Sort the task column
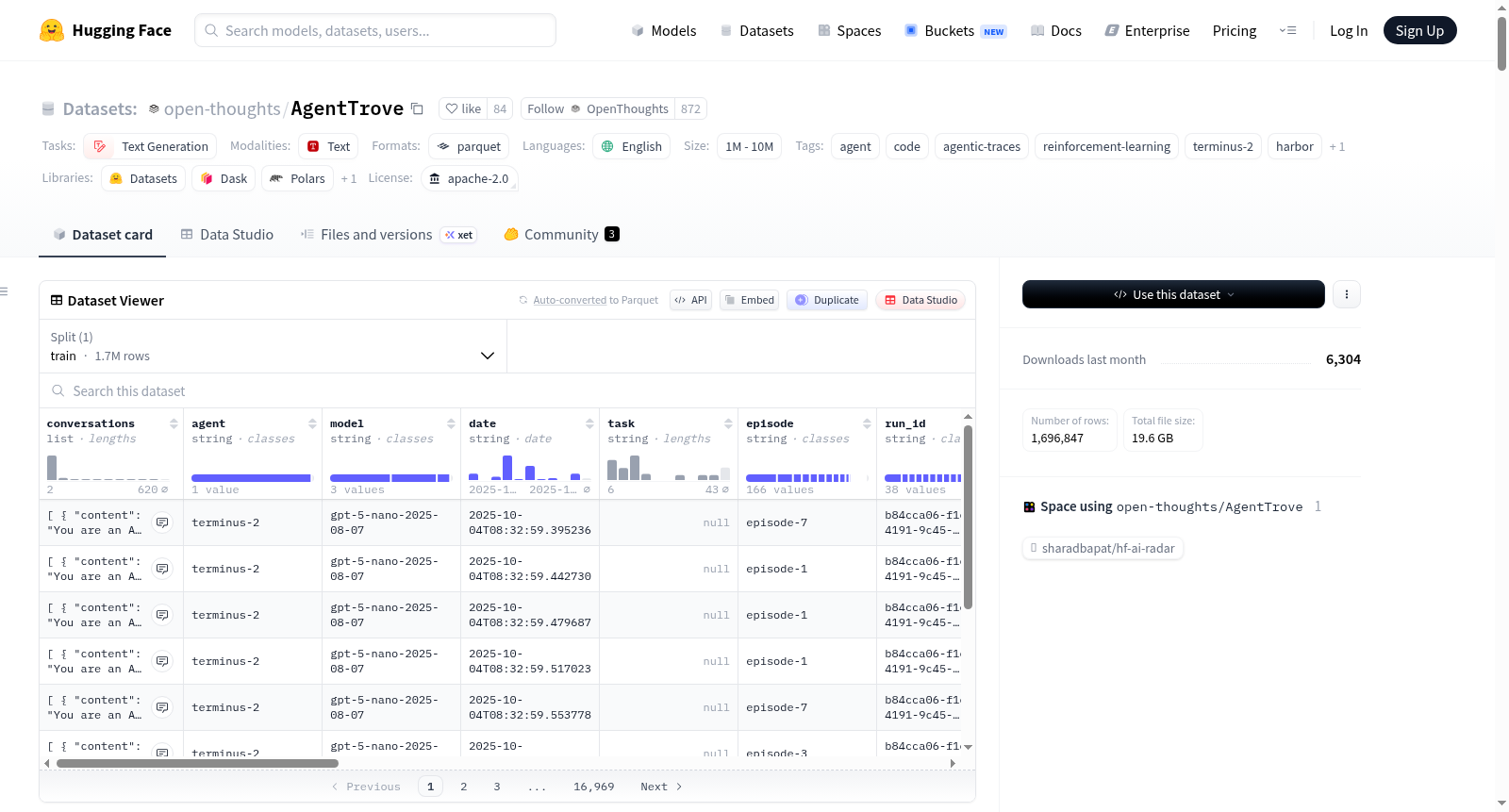Screen dimensions: 1509x812 (728, 423)
